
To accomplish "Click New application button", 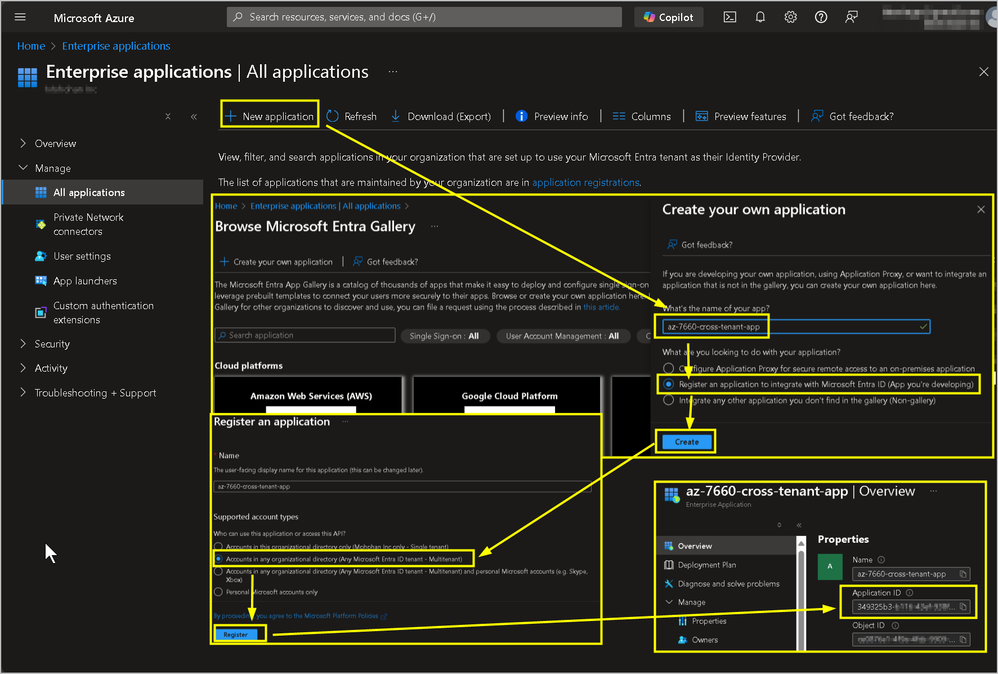I will (269, 116).
